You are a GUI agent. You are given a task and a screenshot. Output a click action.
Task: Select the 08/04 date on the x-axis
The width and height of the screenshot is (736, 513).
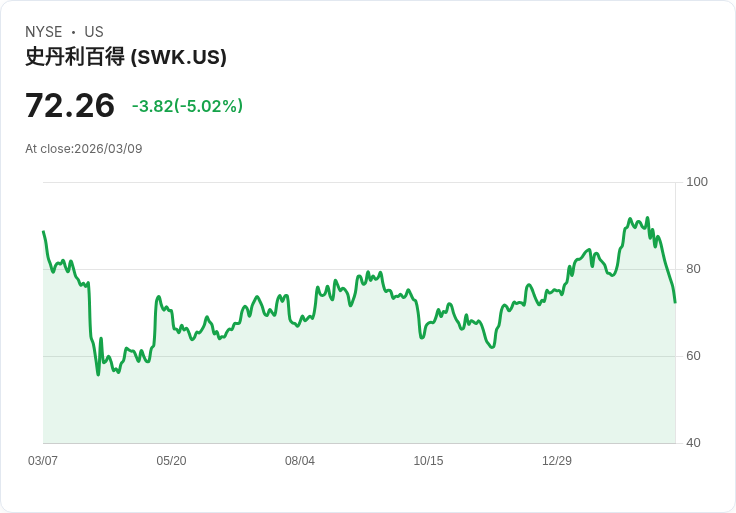(300, 461)
